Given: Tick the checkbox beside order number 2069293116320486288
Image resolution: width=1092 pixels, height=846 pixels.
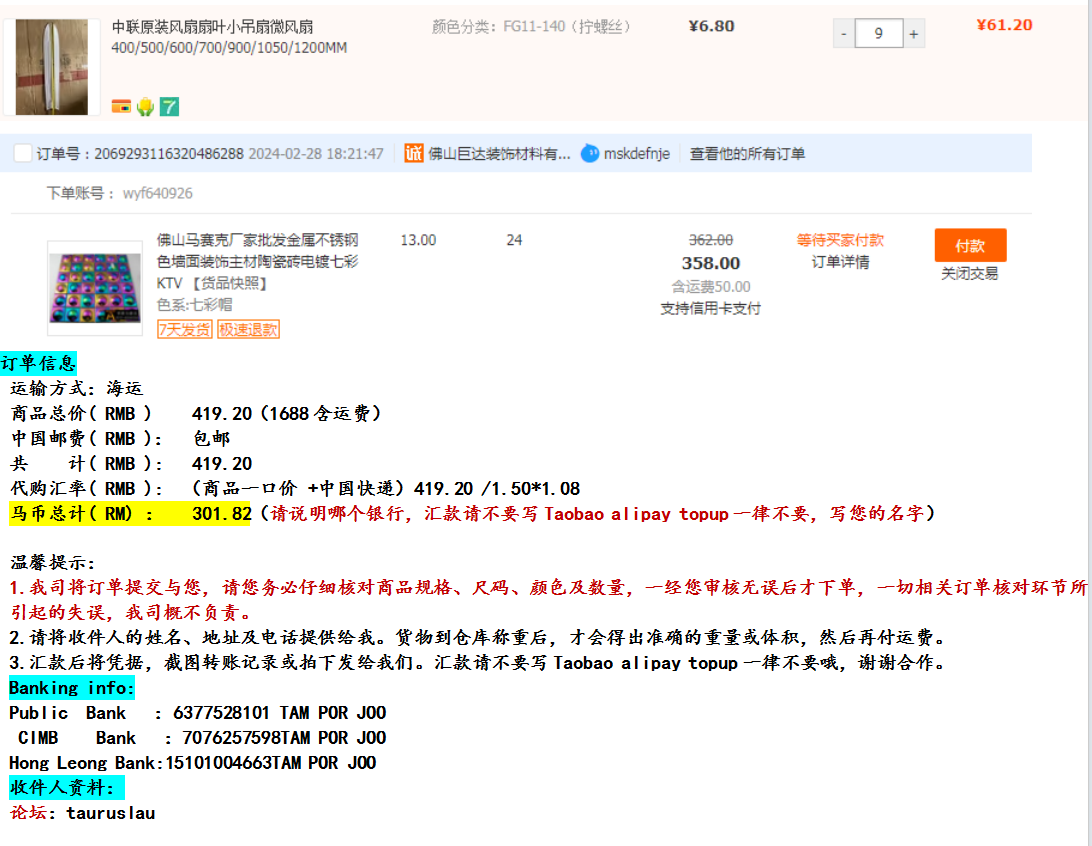Looking at the screenshot, I should pos(23,153).
